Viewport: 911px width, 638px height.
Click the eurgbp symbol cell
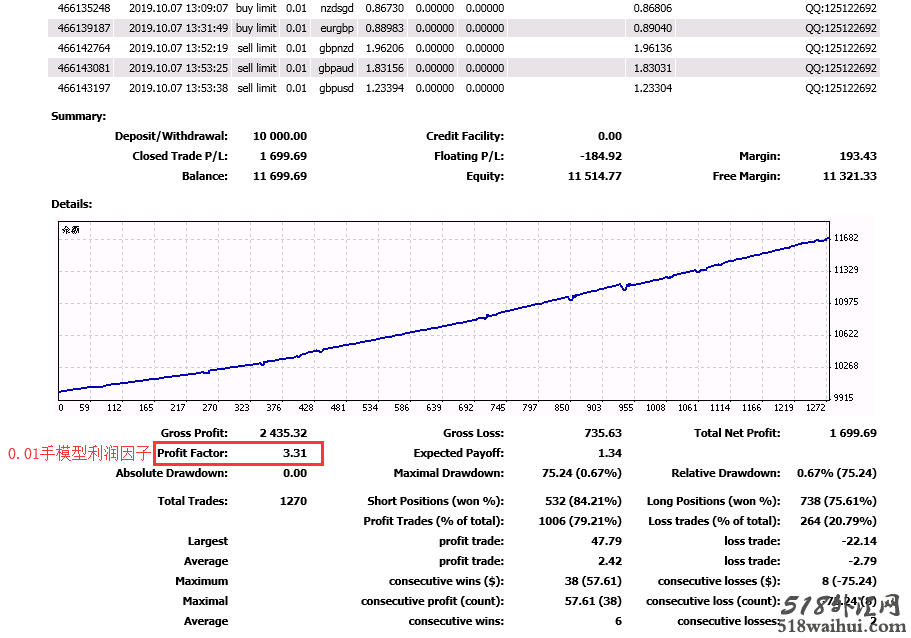click(x=336, y=28)
